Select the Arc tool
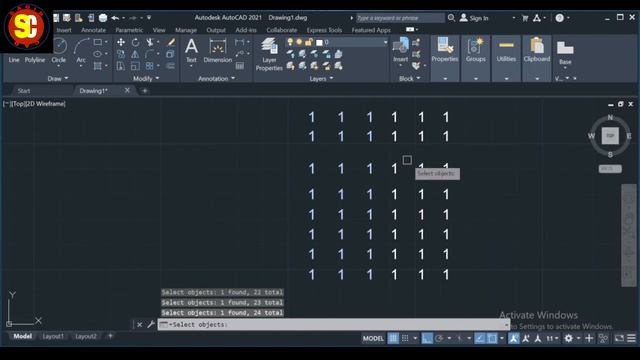Viewport: 640px width, 360px height. pos(81,51)
